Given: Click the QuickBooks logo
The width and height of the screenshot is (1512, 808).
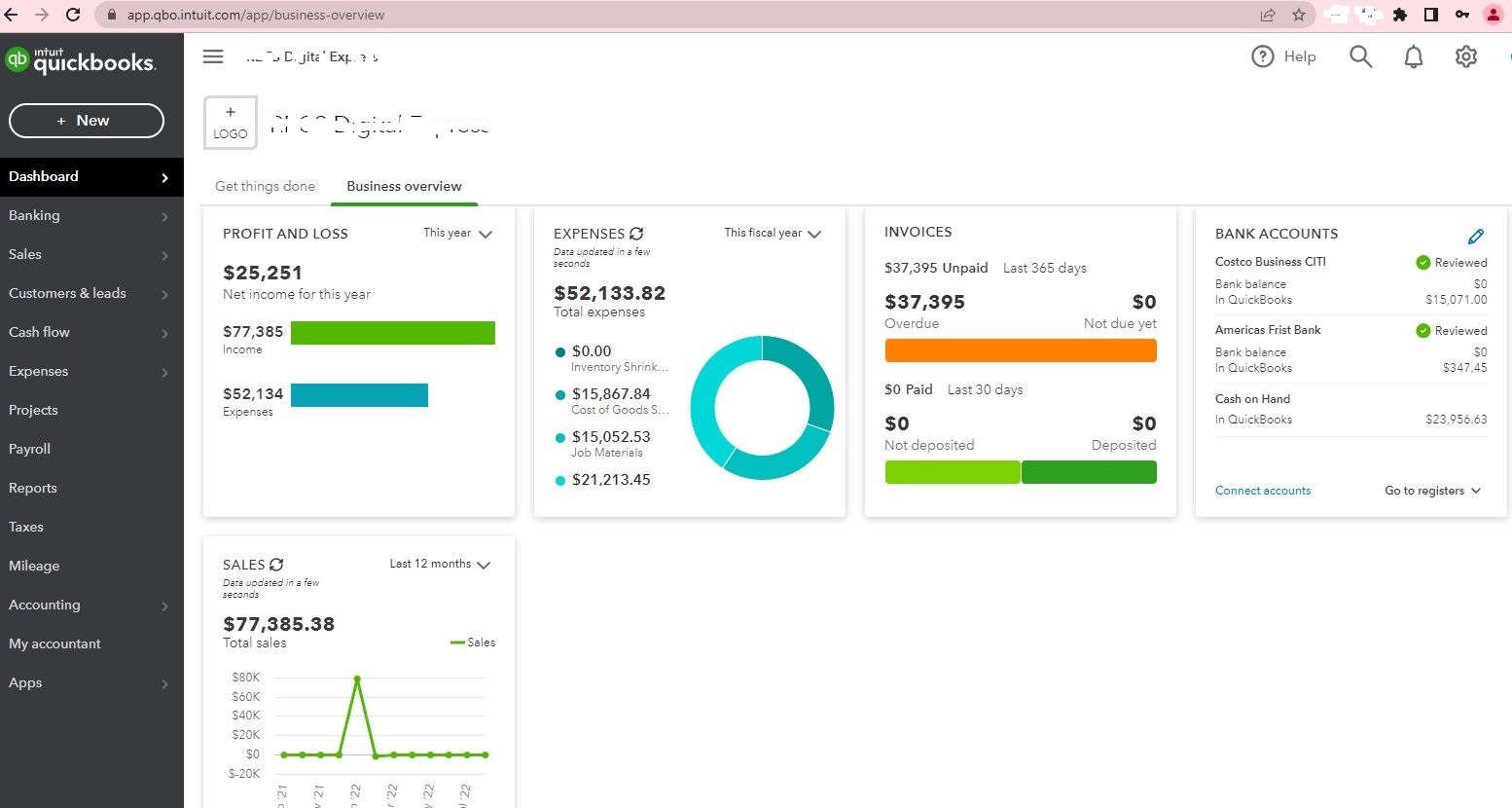Looking at the screenshot, I should coord(80,60).
